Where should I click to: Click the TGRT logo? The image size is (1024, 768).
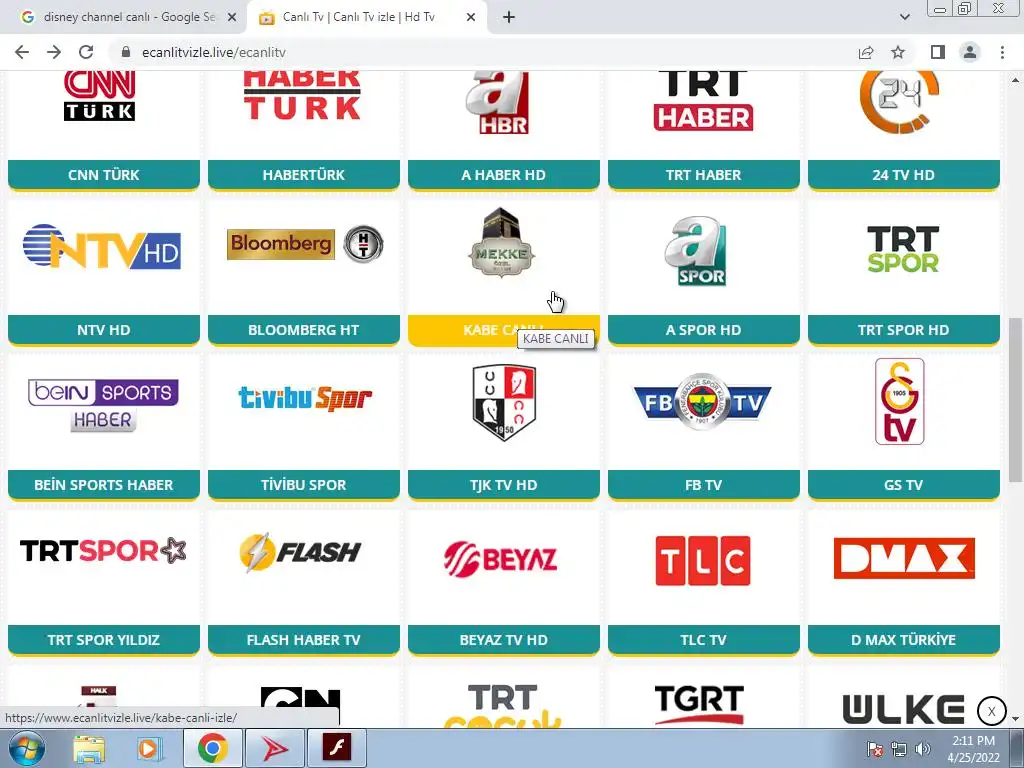click(x=699, y=705)
